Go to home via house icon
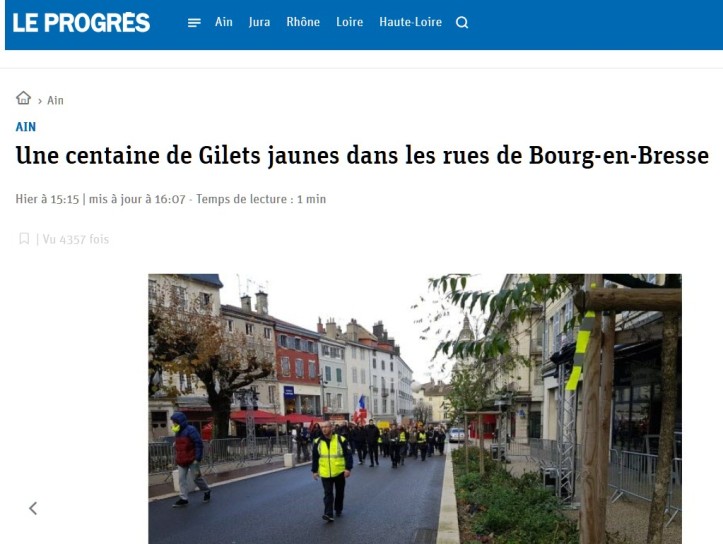 click(x=24, y=98)
